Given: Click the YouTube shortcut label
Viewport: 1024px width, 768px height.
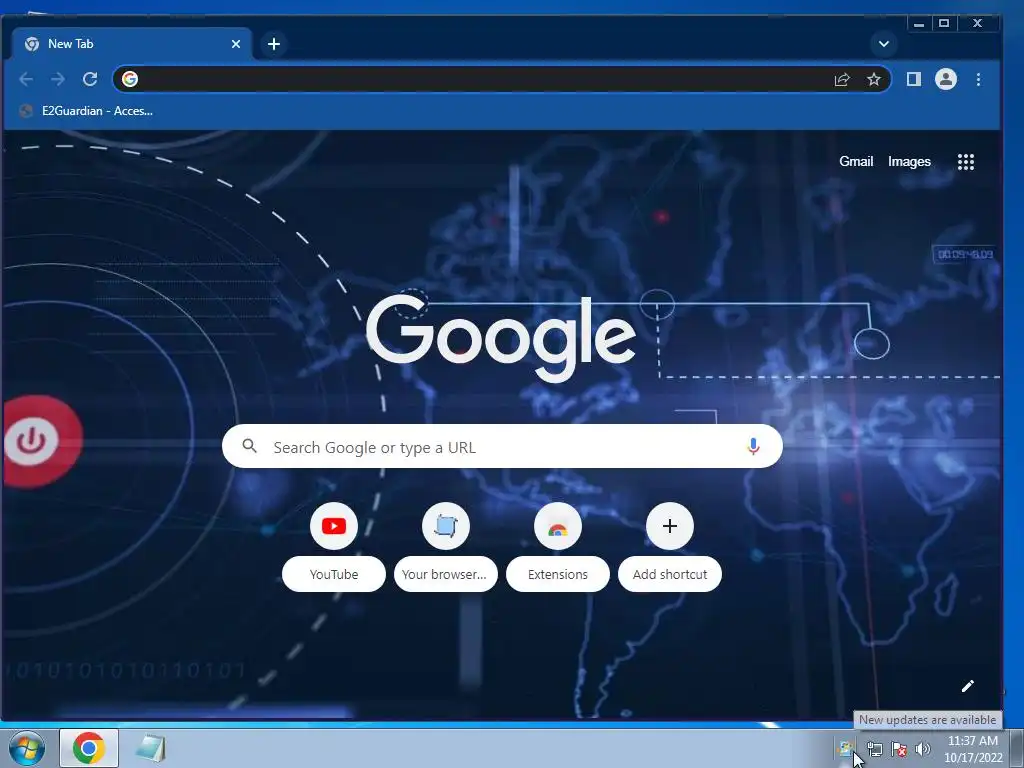Looking at the screenshot, I should [334, 574].
